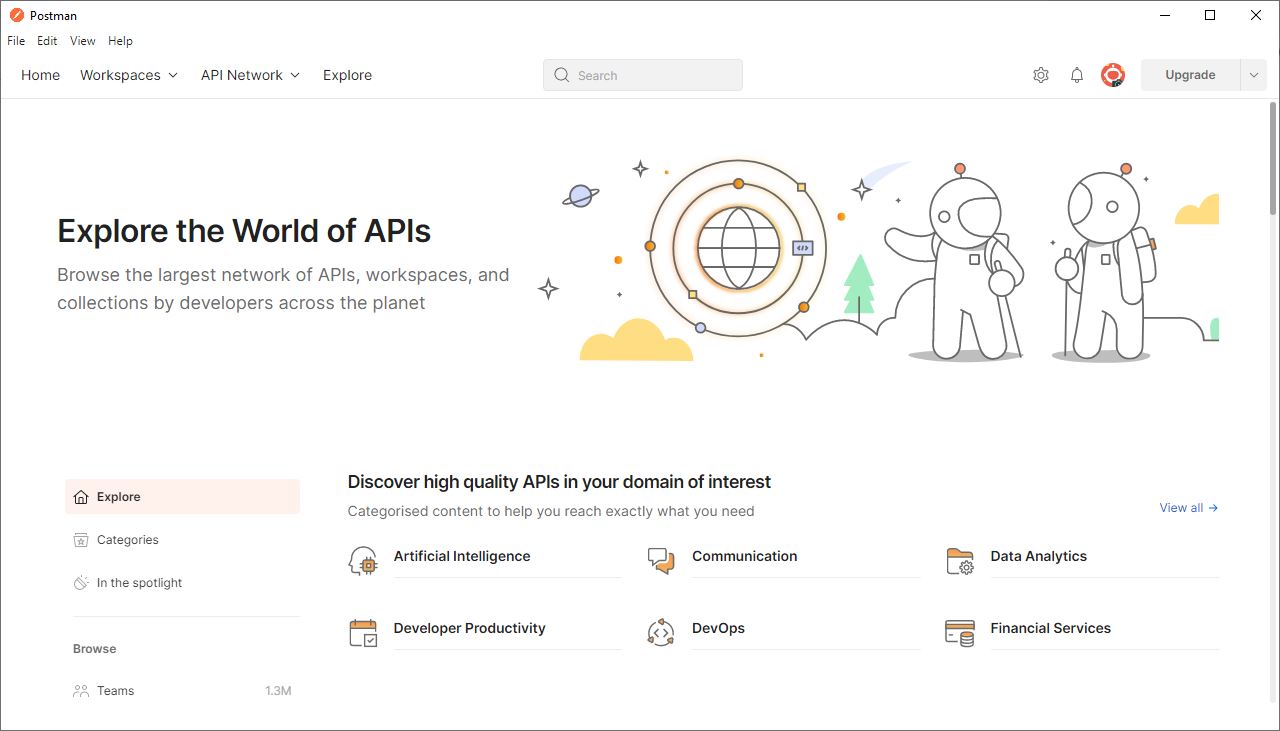Click the search magnifier icon
This screenshot has height=731, width=1280.
tap(561, 75)
